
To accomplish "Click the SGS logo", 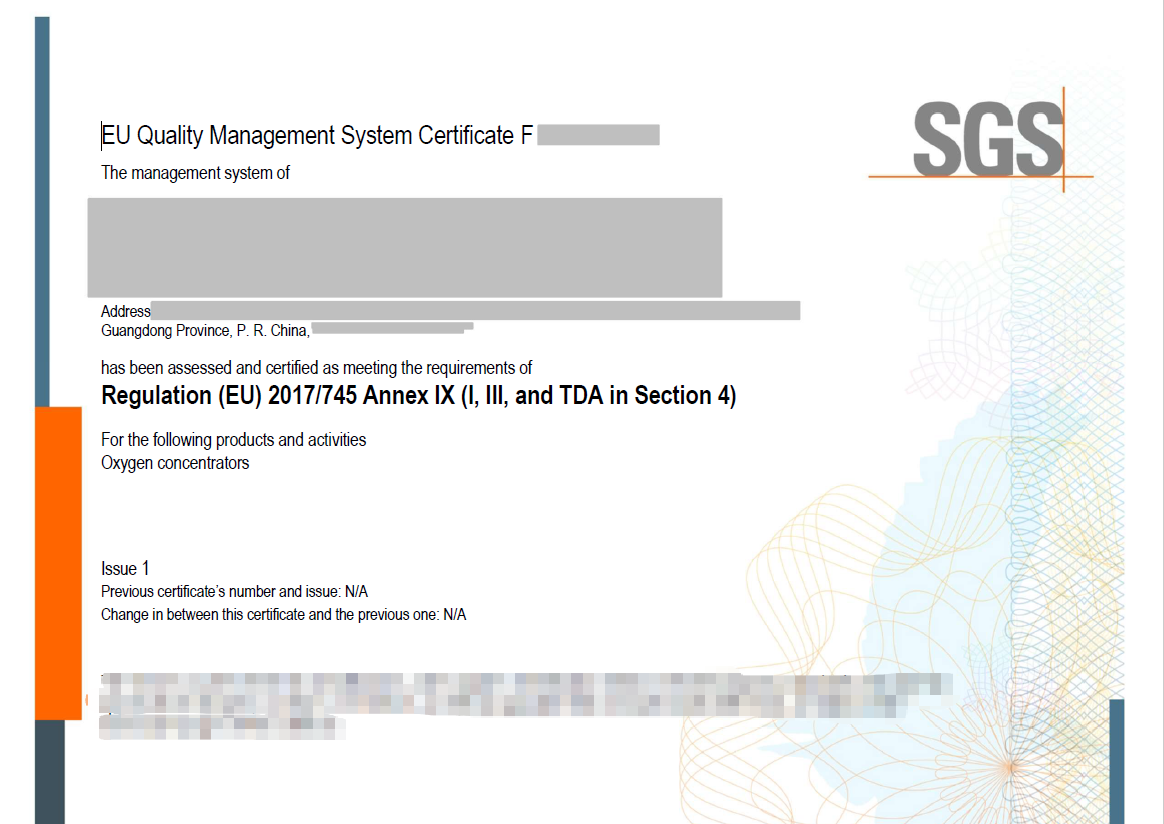I will tap(987, 138).
